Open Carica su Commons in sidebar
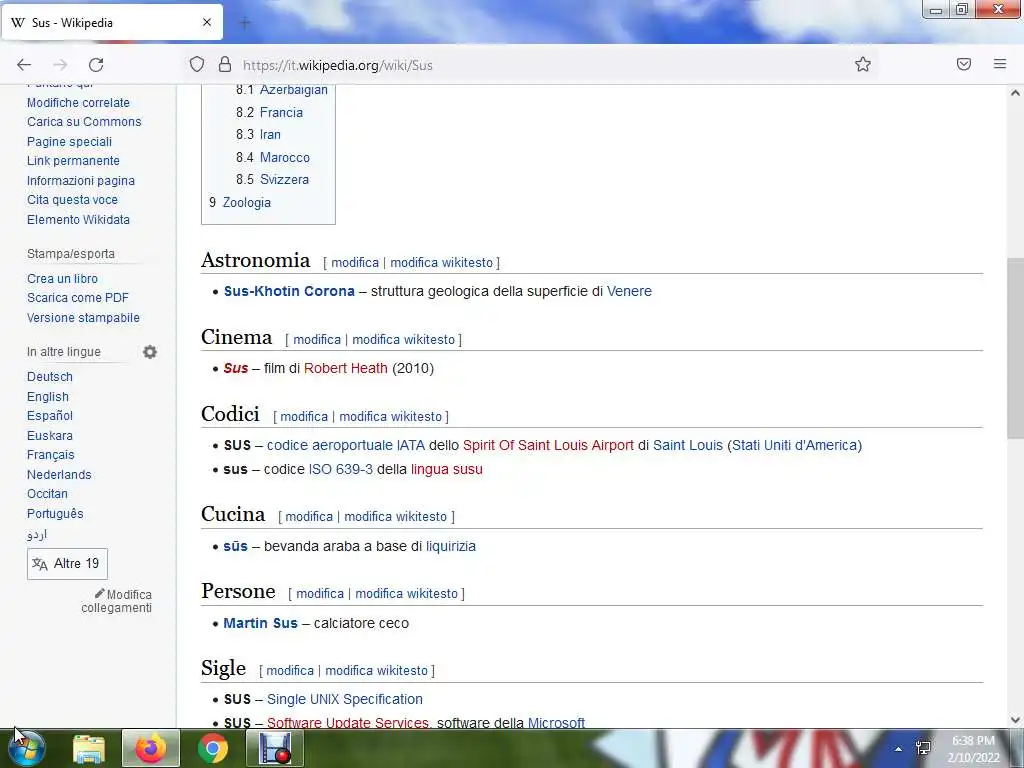The height and width of the screenshot is (768, 1024). pos(84,121)
